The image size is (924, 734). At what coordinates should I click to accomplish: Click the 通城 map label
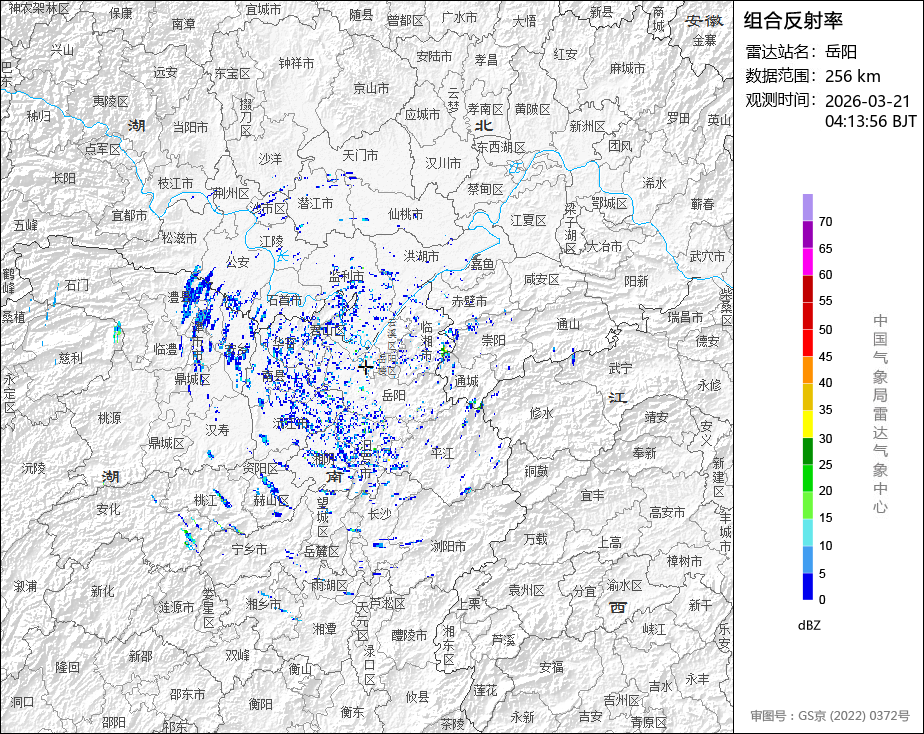[466, 381]
